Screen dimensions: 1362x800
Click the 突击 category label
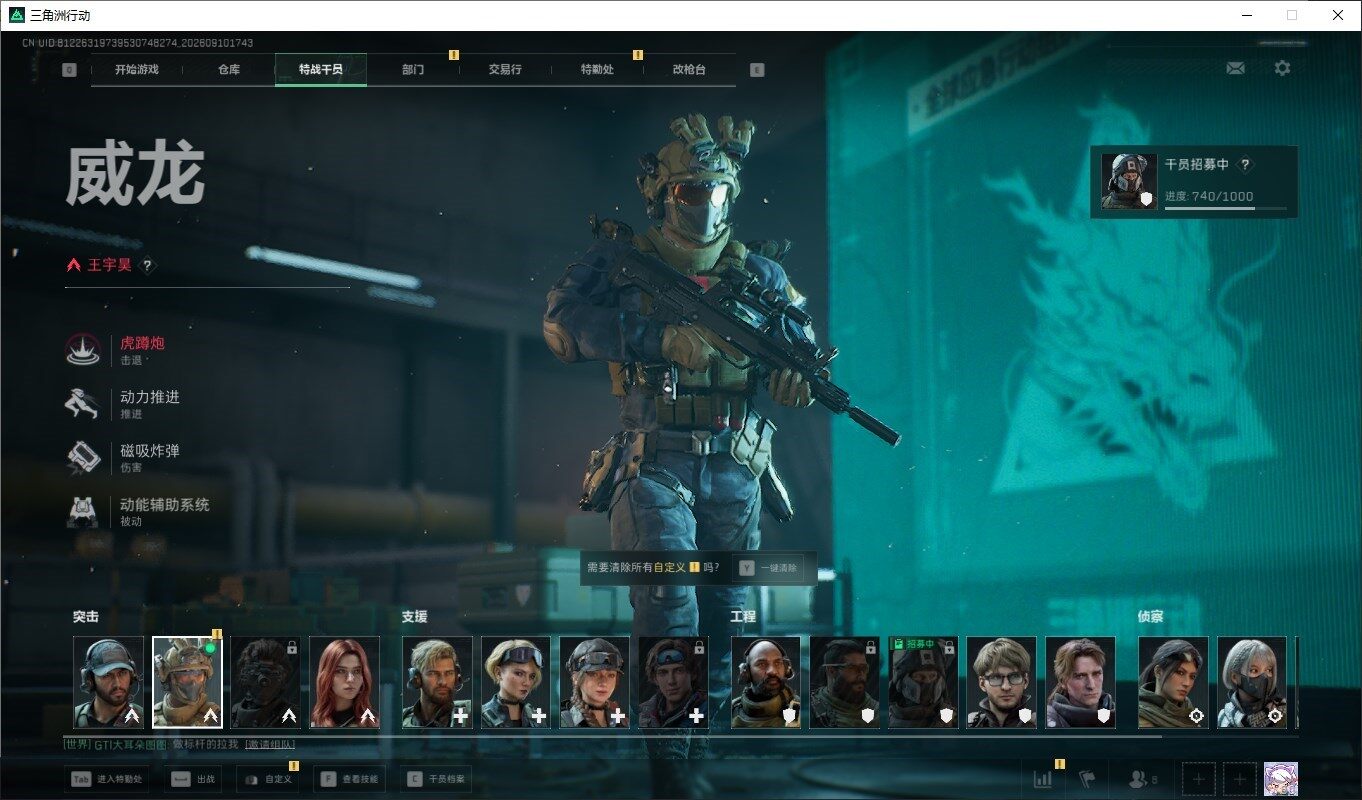click(x=86, y=617)
